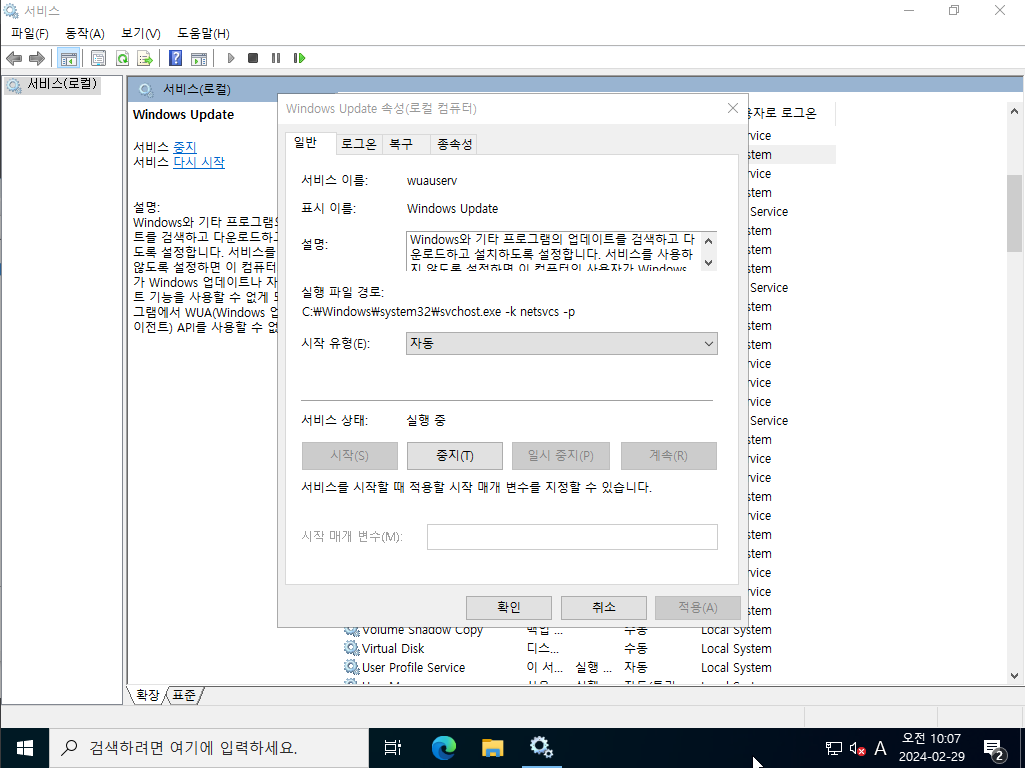Select the Virtual Disk service name
This screenshot has height=768, width=1025.
point(393,648)
